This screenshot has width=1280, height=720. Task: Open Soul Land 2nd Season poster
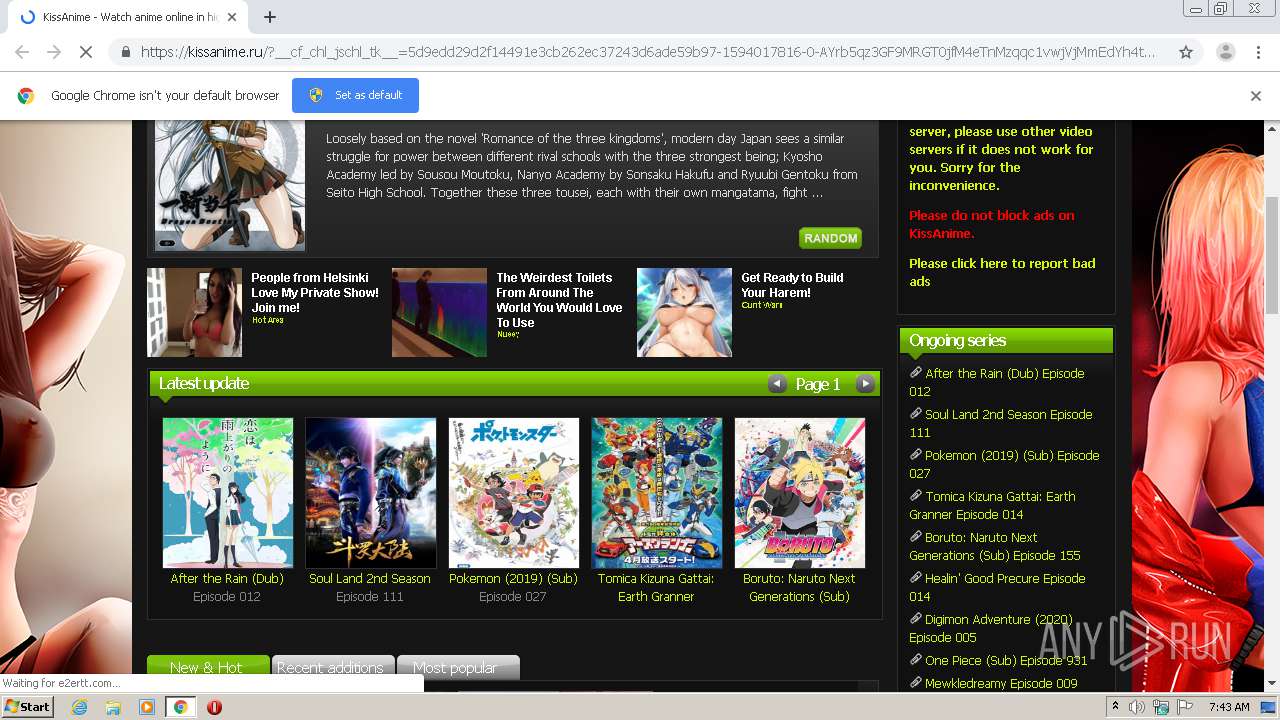(x=370, y=493)
